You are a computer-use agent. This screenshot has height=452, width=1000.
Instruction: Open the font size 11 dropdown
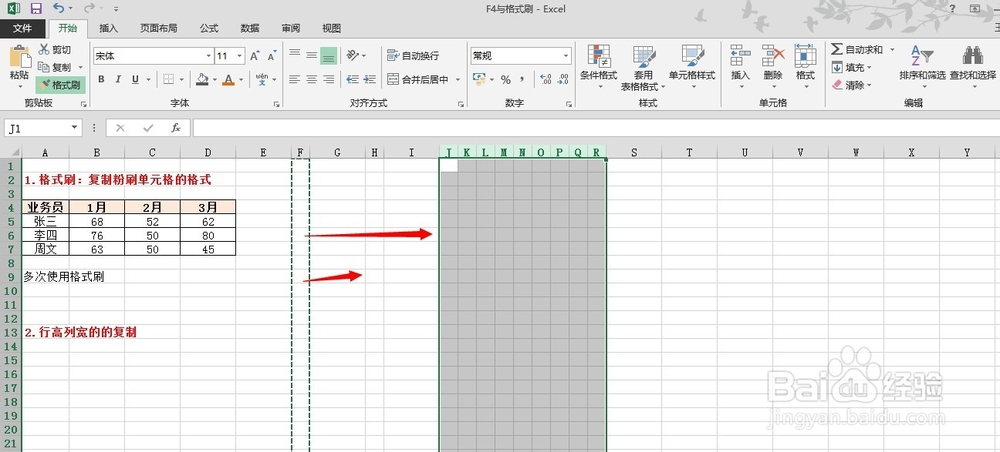click(x=239, y=56)
